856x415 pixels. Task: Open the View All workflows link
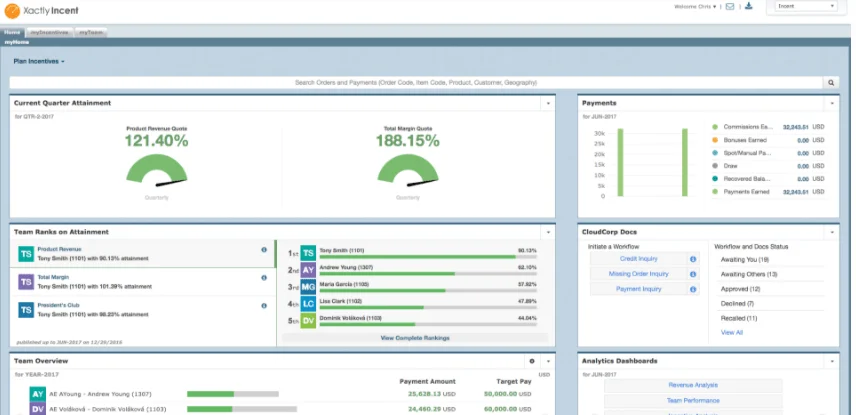[731, 332]
